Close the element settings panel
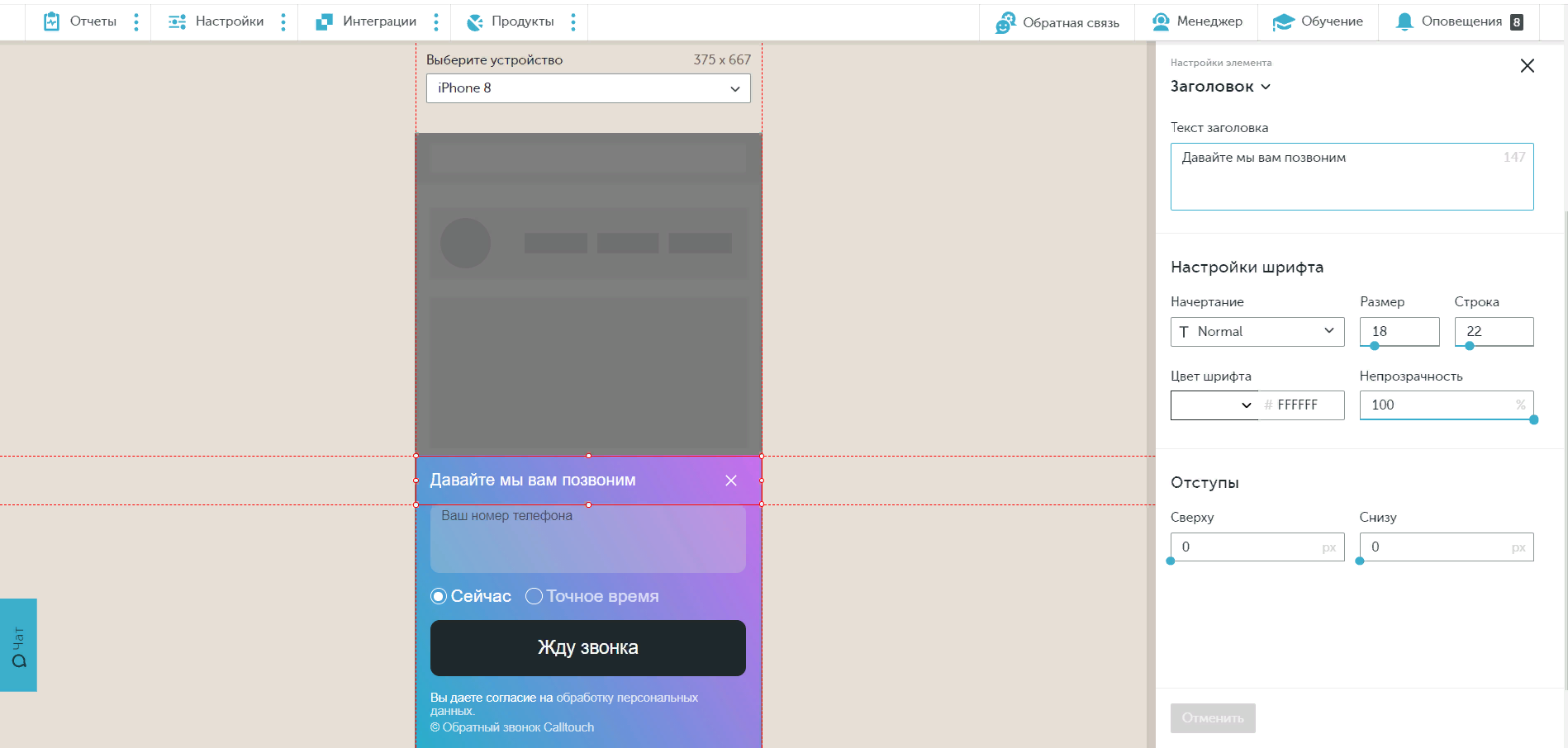Screen dimensions: 1568x748 tap(1527, 66)
